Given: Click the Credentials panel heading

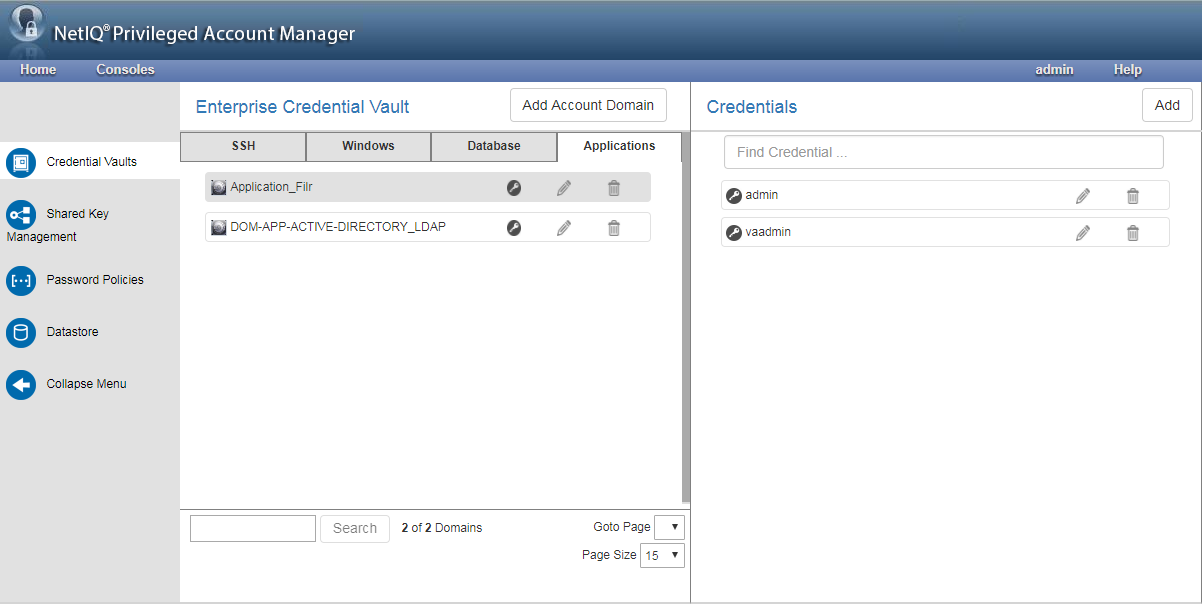Looking at the screenshot, I should [752, 107].
